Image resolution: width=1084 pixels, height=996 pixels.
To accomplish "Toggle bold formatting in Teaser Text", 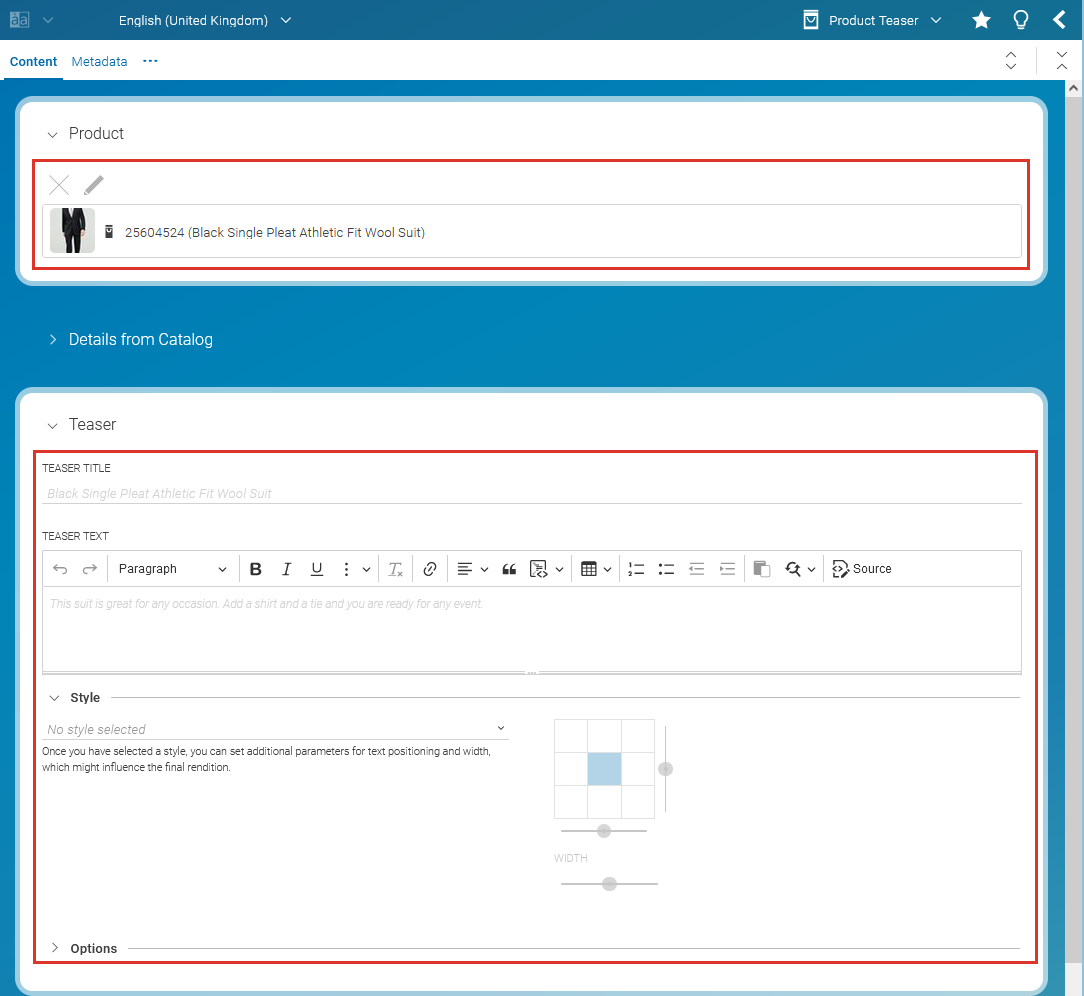I will [256, 569].
